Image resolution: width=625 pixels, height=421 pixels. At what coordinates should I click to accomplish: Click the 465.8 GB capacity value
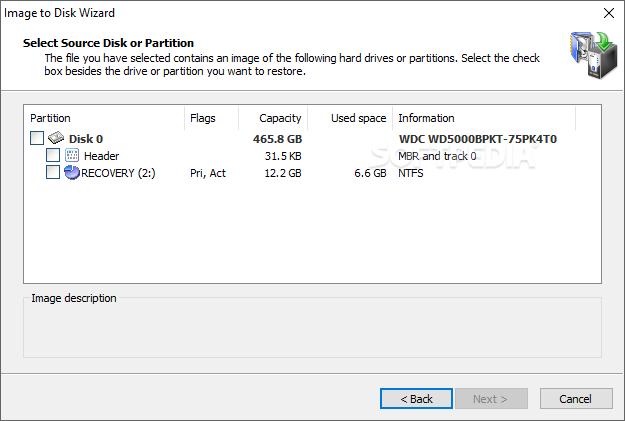click(277, 139)
